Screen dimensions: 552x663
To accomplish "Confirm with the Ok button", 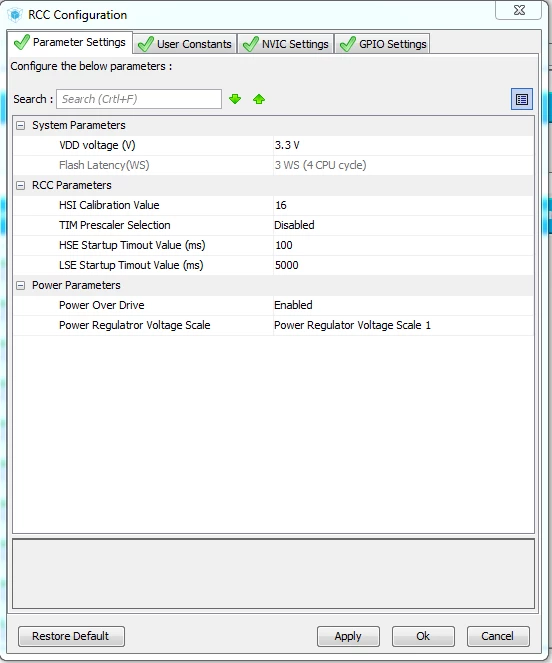I will point(423,636).
